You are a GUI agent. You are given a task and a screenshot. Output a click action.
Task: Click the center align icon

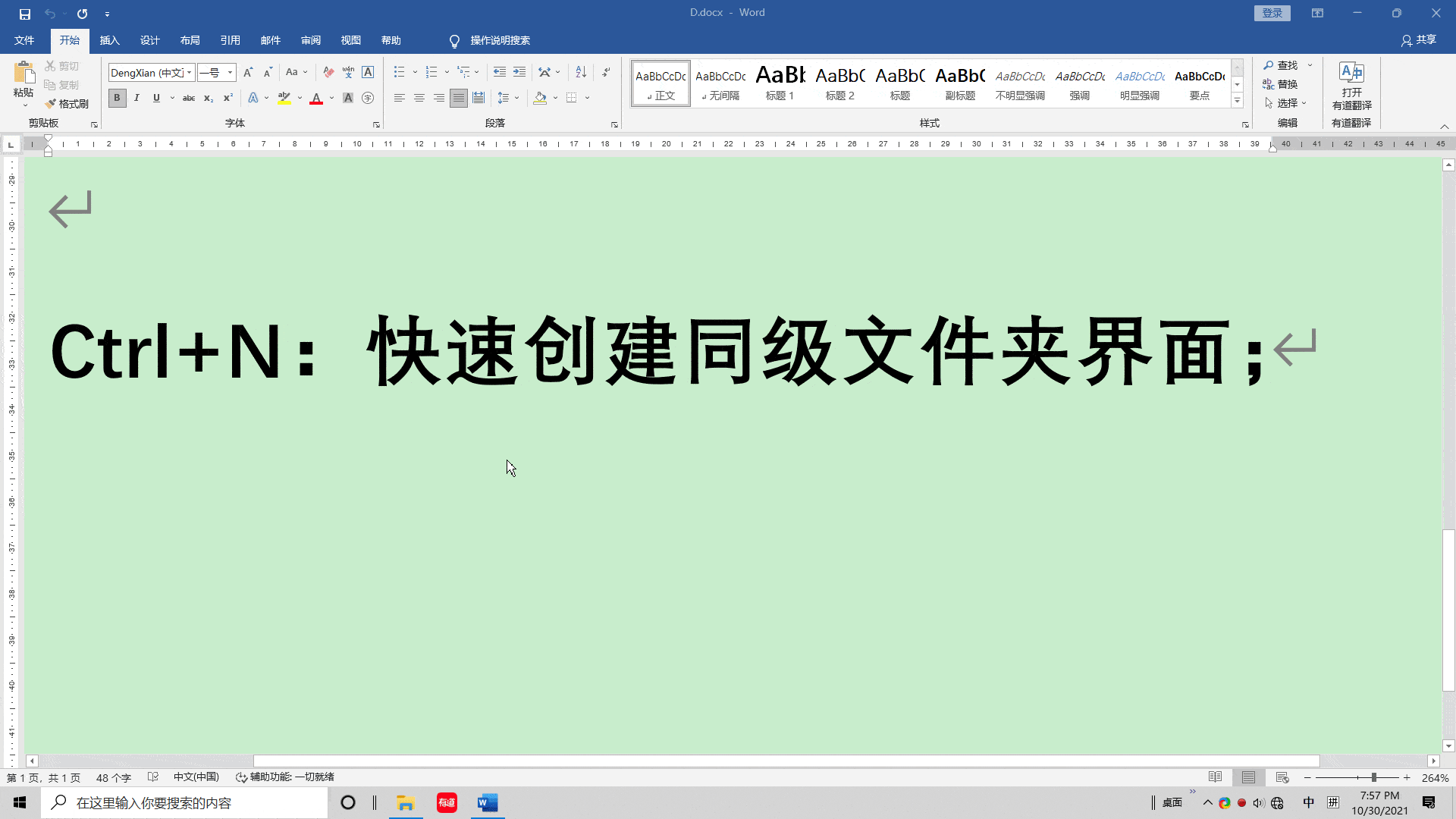point(419,98)
